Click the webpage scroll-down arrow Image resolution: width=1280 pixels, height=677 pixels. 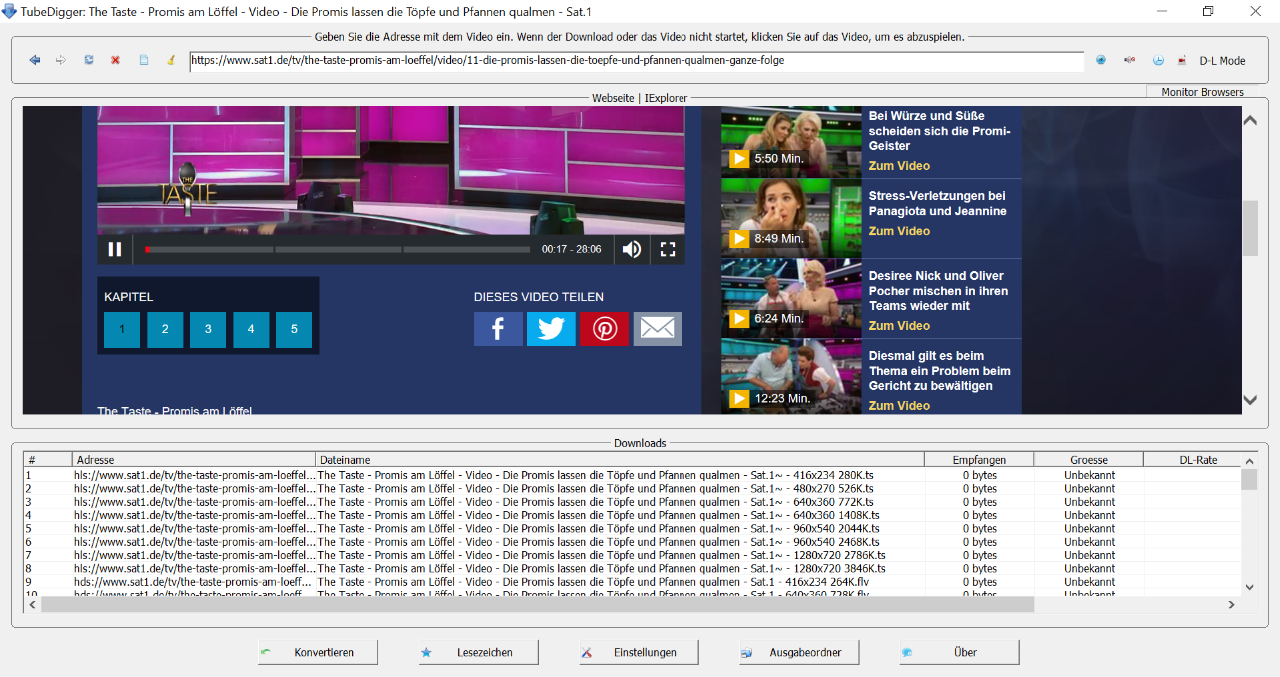pos(1250,400)
